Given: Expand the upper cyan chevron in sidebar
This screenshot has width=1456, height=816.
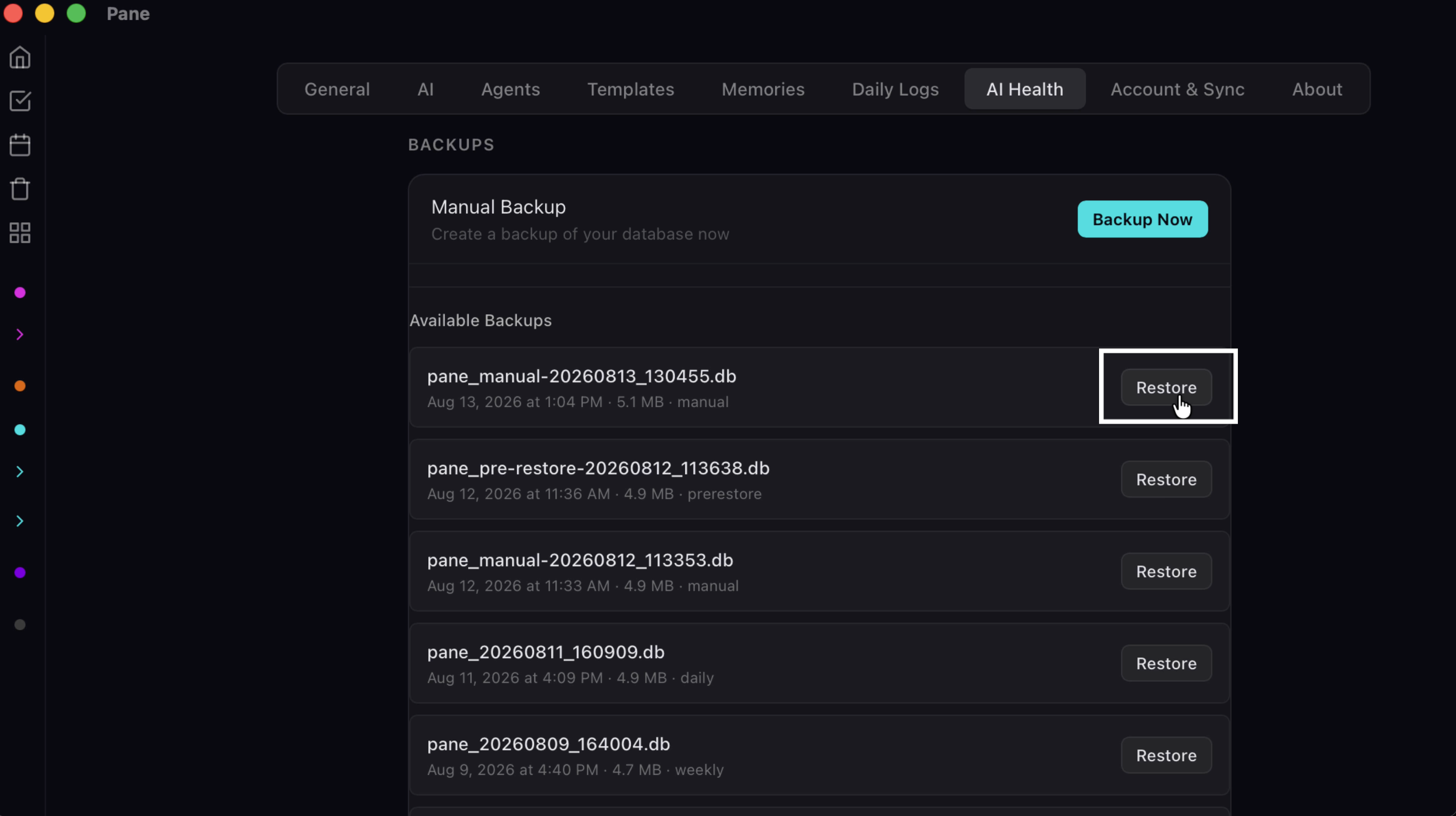Looking at the screenshot, I should [20, 472].
